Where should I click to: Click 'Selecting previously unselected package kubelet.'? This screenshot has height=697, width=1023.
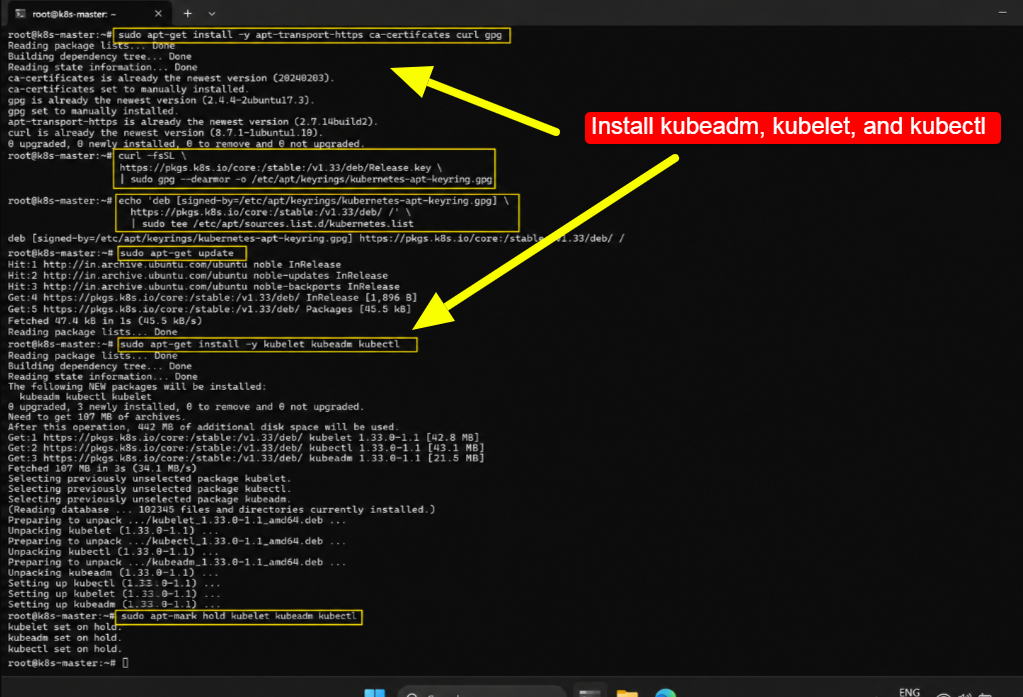(149, 478)
